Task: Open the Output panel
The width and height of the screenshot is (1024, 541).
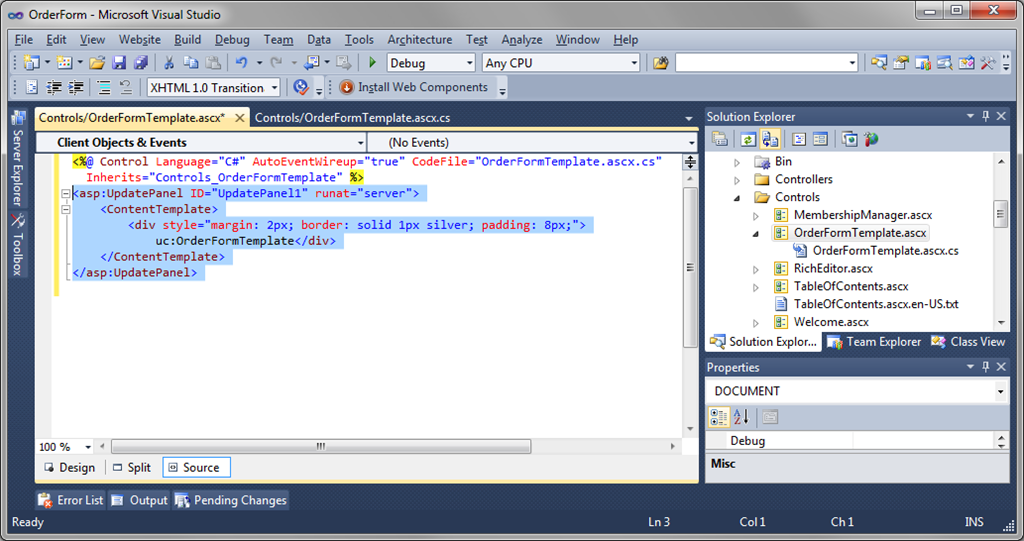Action: coord(139,500)
